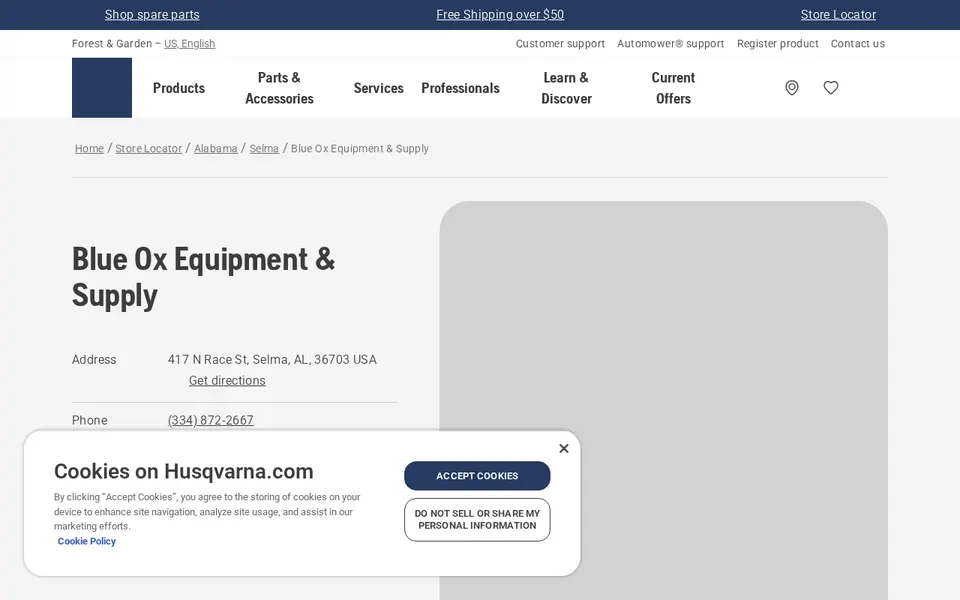
Task: Click Accept Cookies button
Action: (477, 476)
